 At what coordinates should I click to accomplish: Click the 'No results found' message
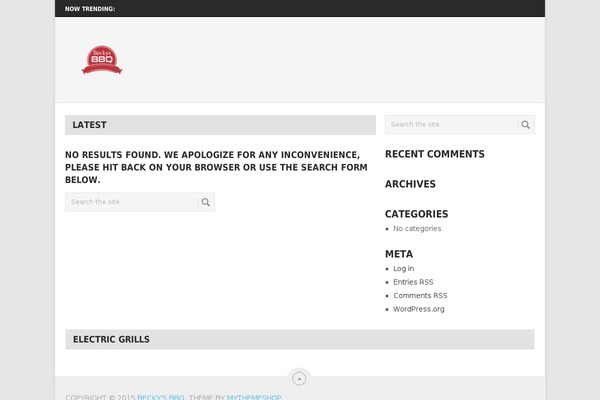(x=216, y=167)
